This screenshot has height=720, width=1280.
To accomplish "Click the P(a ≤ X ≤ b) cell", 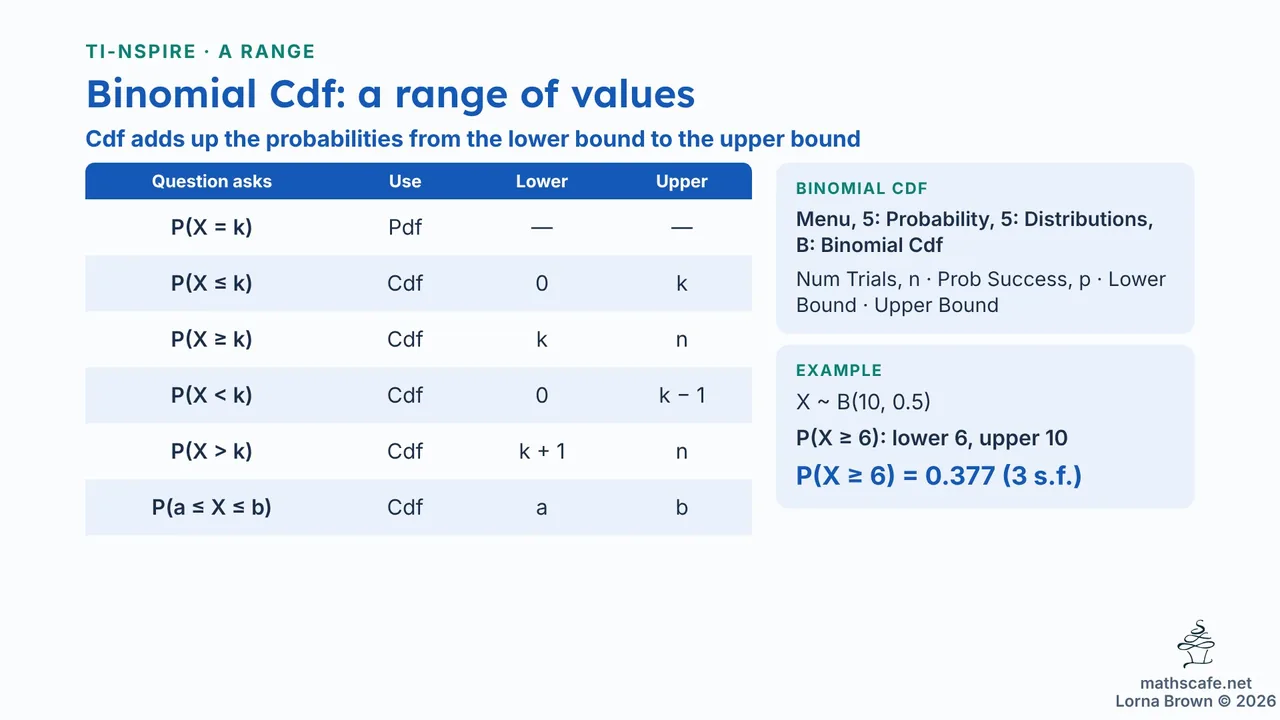I will click(212, 507).
